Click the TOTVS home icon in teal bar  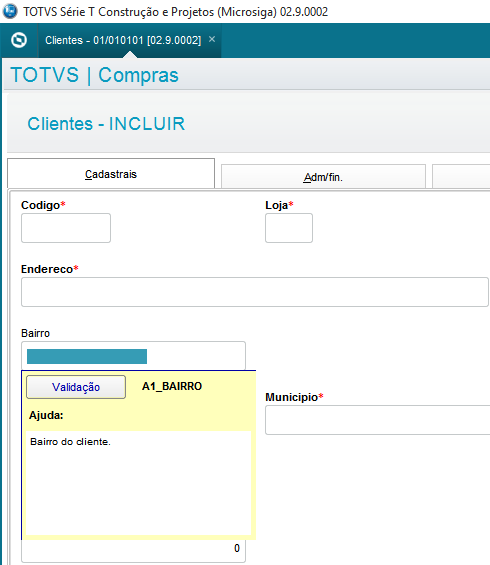(19, 40)
